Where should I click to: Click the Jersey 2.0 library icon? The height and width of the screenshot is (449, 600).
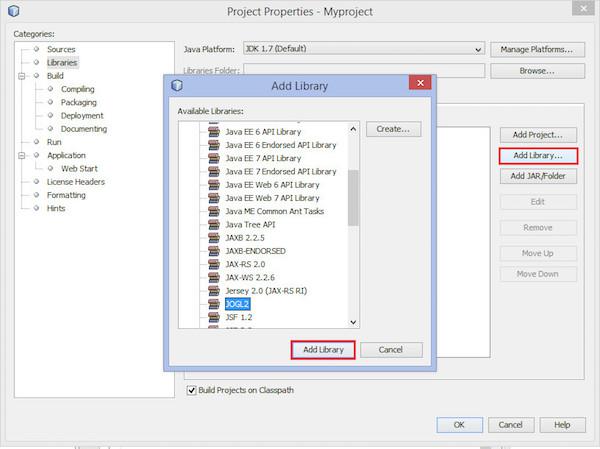click(x=214, y=291)
